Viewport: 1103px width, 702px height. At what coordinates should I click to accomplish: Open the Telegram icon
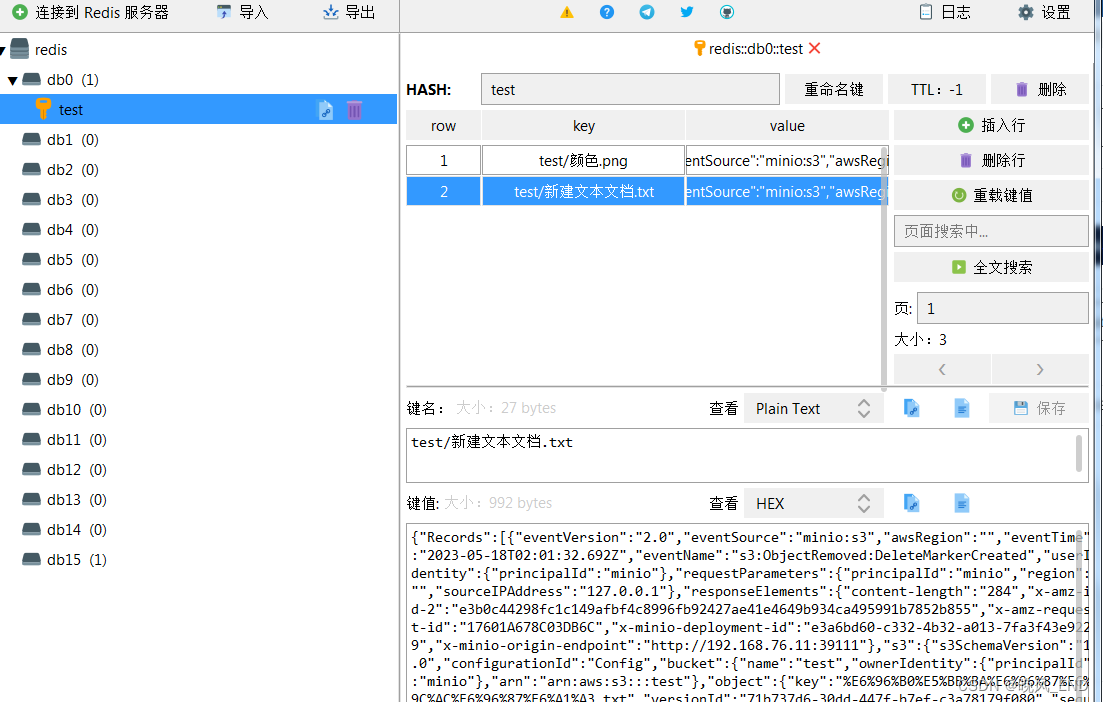(646, 12)
